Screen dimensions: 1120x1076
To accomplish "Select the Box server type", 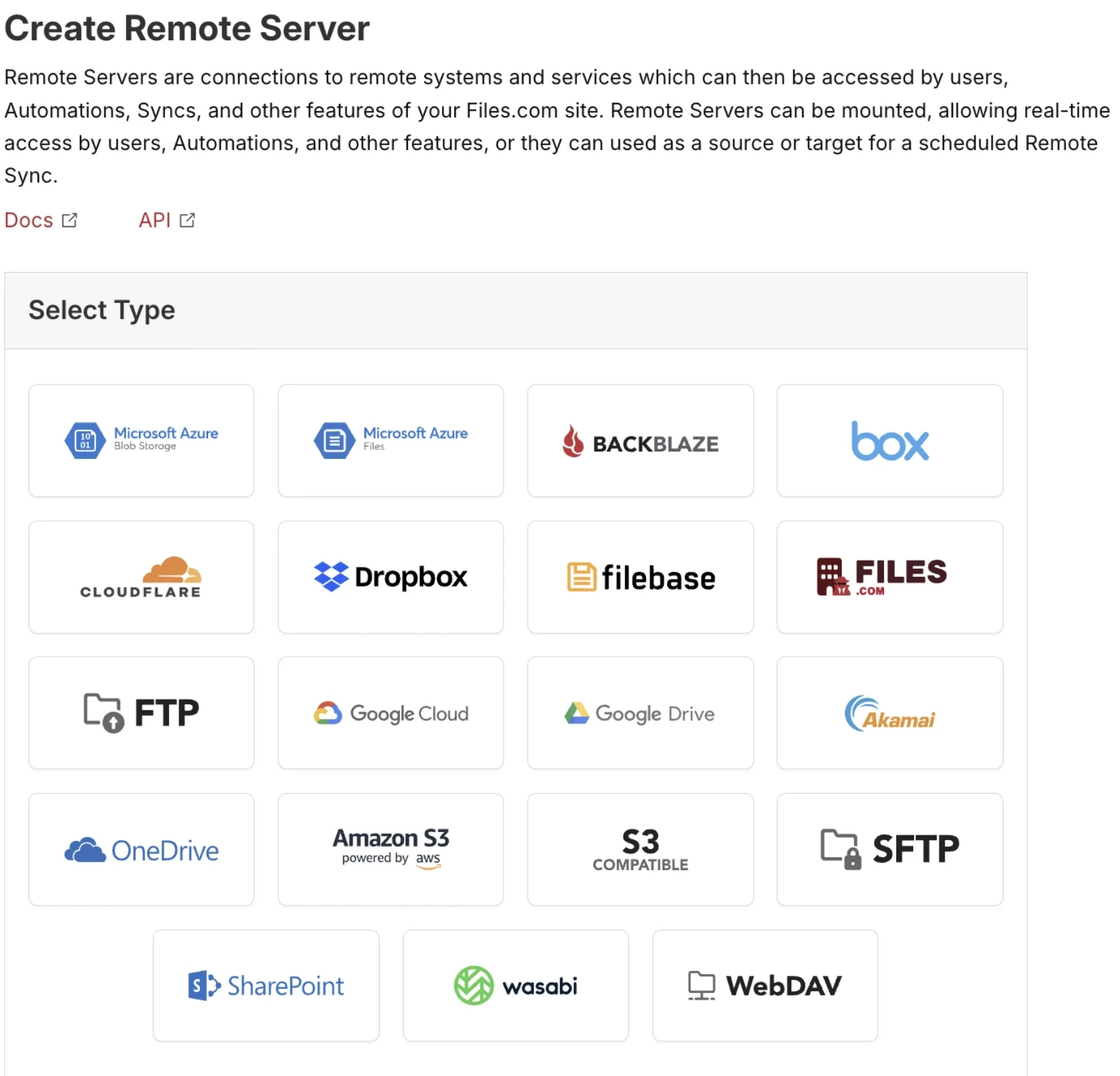I will (890, 440).
